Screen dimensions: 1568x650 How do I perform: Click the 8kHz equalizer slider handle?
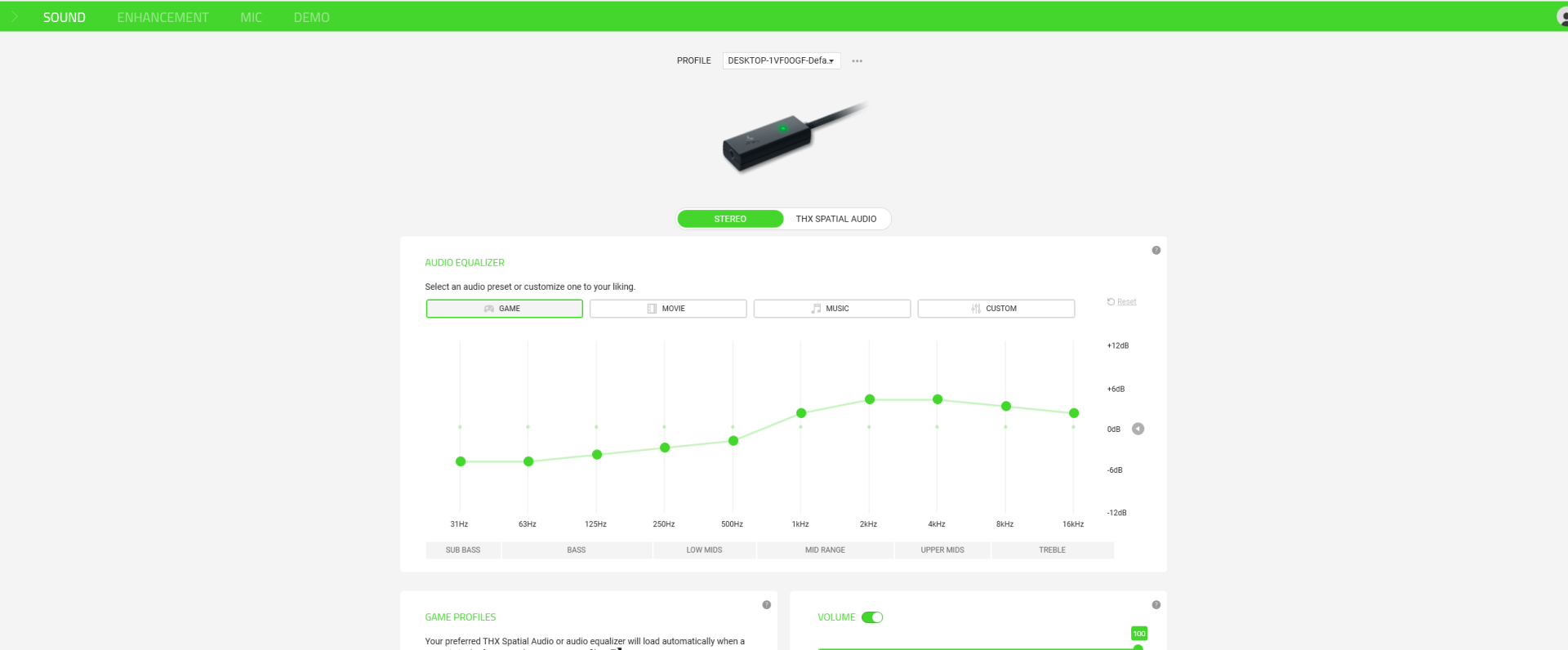click(1006, 406)
